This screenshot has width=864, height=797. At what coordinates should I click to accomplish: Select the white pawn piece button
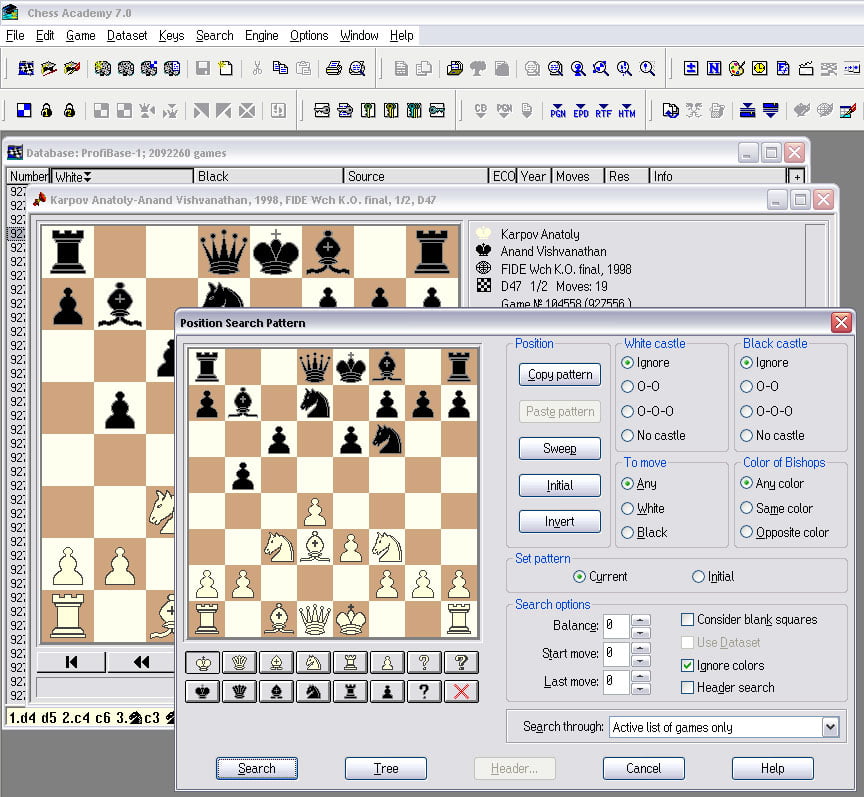(x=388, y=662)
